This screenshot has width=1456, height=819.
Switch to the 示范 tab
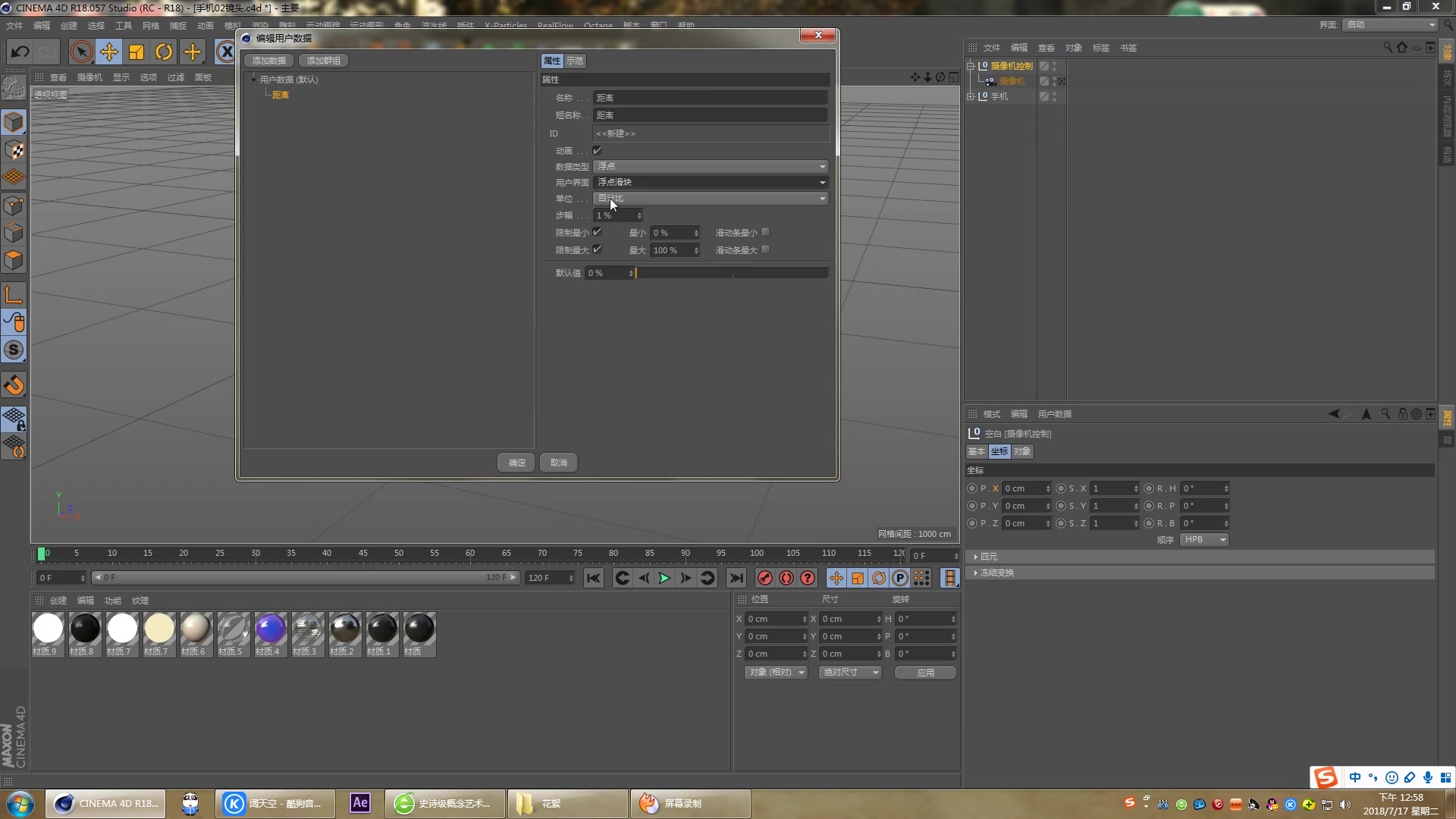575,61
